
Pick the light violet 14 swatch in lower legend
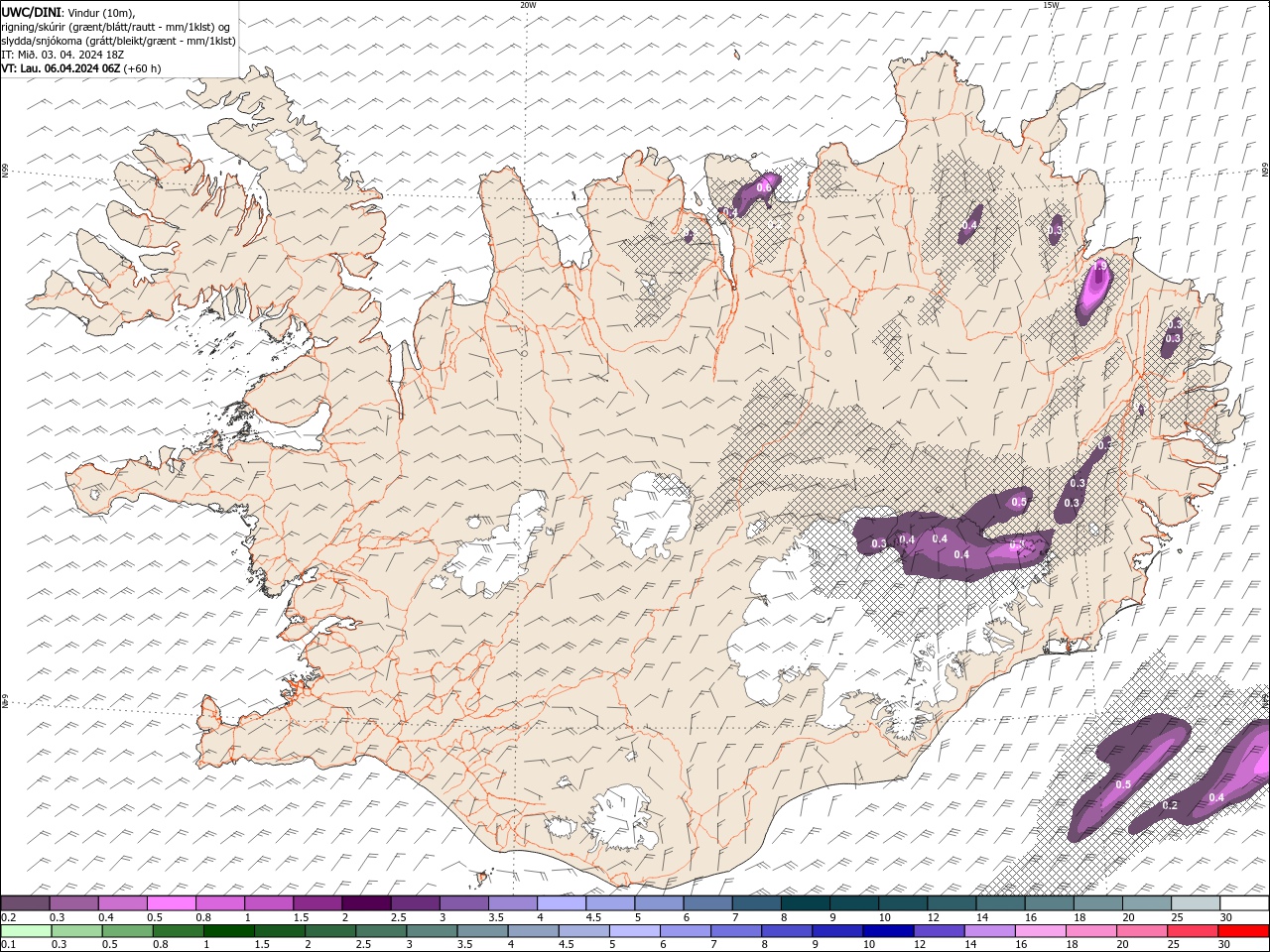click(x=988, y=930)
